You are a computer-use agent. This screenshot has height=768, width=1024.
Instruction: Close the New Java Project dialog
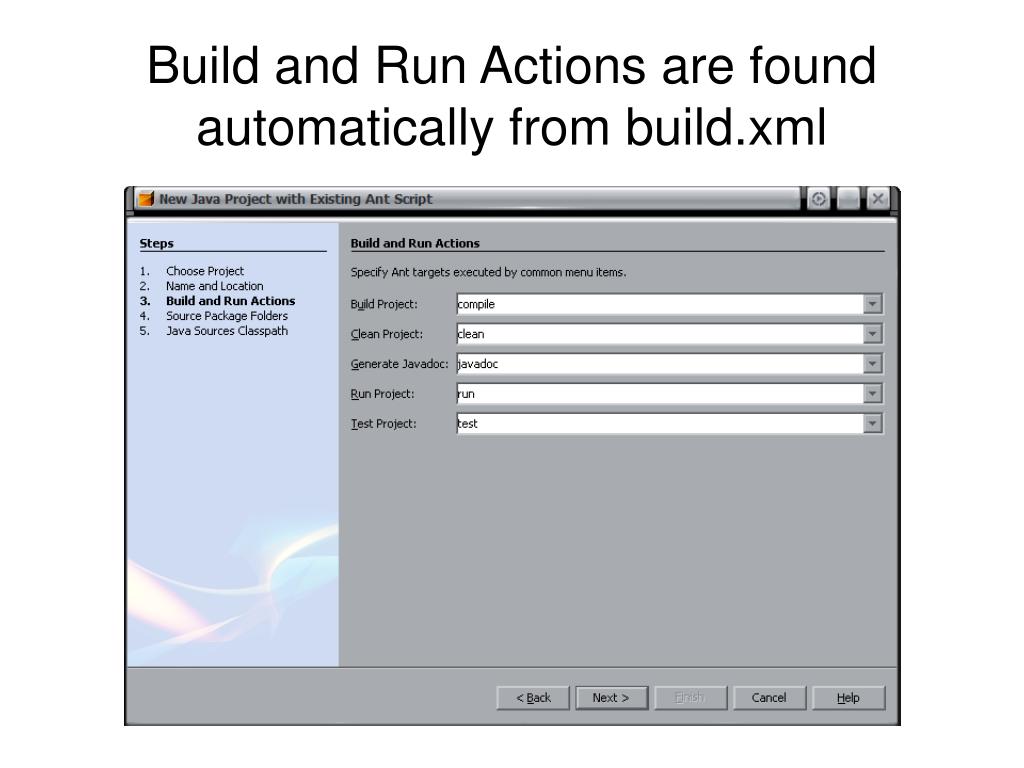pos(878,199)
